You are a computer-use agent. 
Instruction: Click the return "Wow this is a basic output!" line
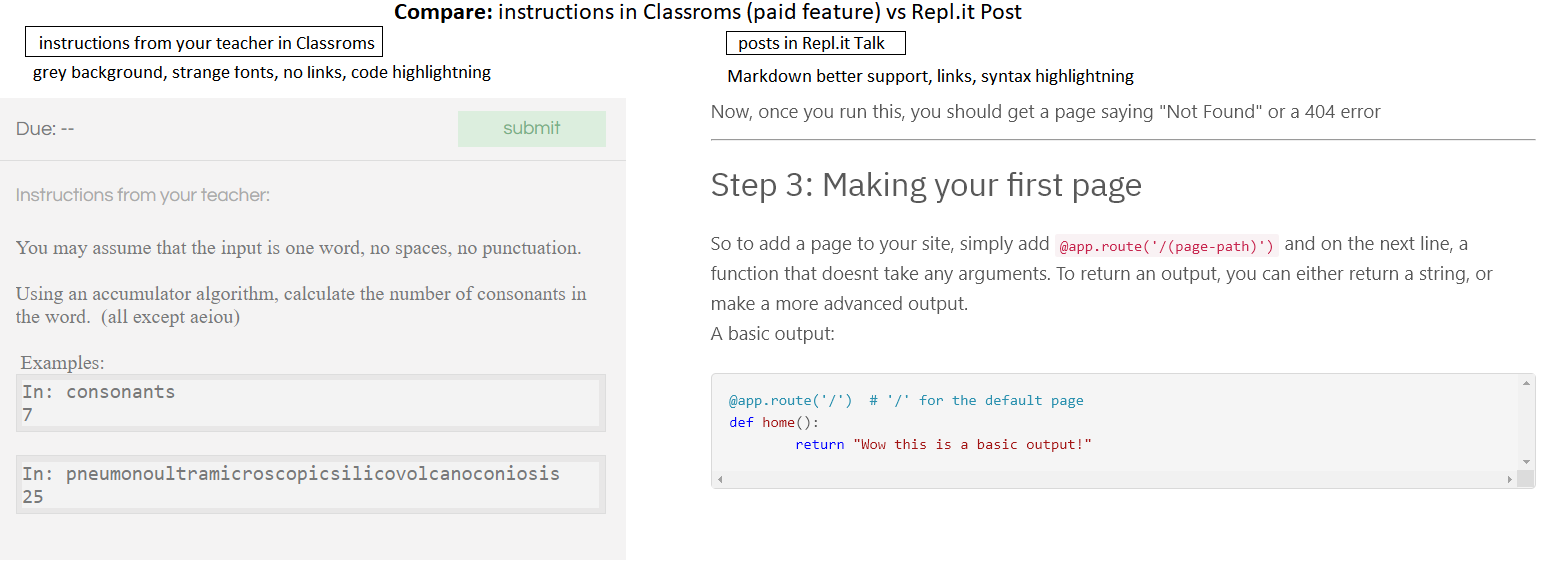pyautogui.click(x=943, y=444)
